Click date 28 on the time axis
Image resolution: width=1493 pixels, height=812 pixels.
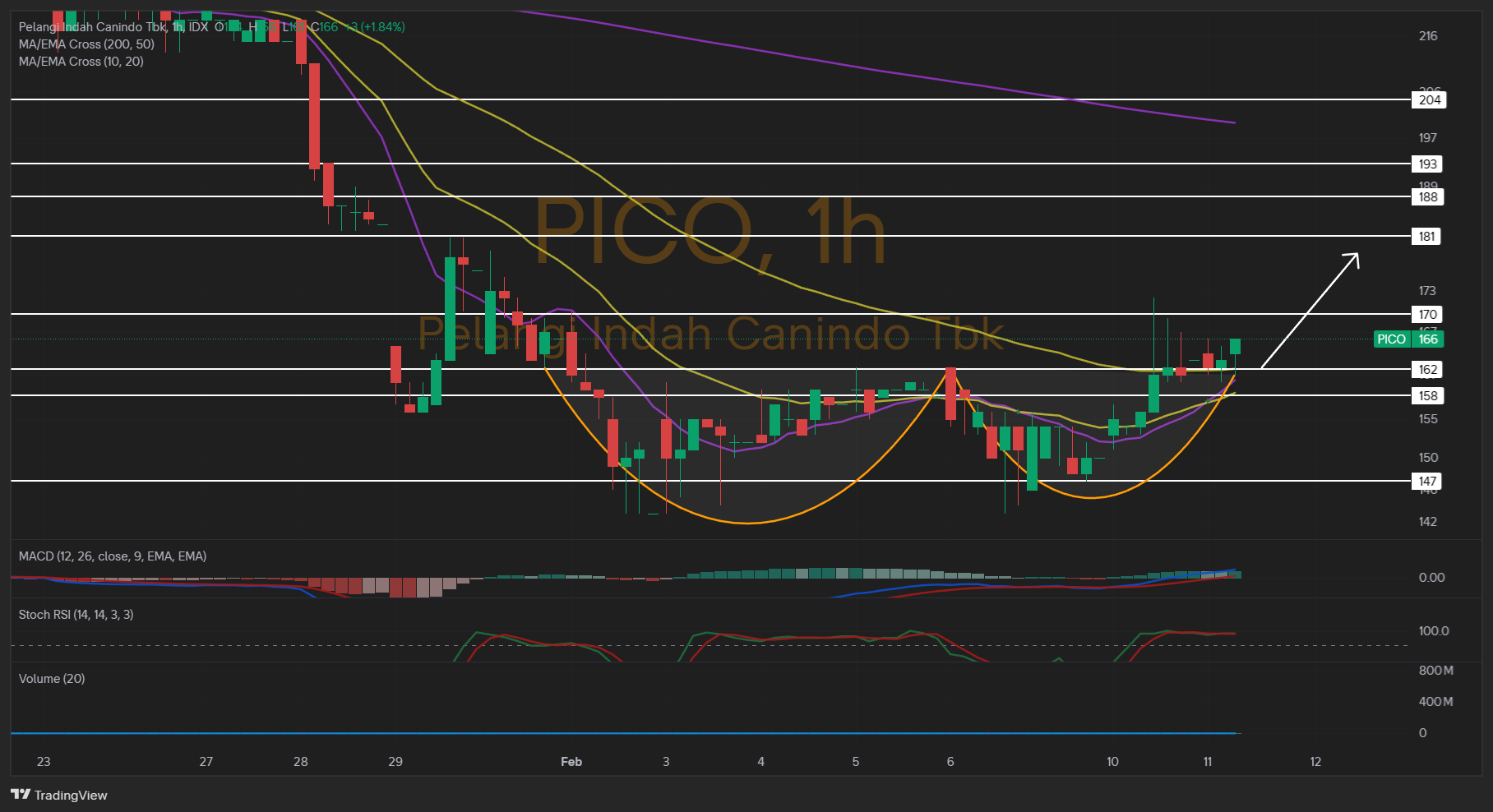pos(301,762)
